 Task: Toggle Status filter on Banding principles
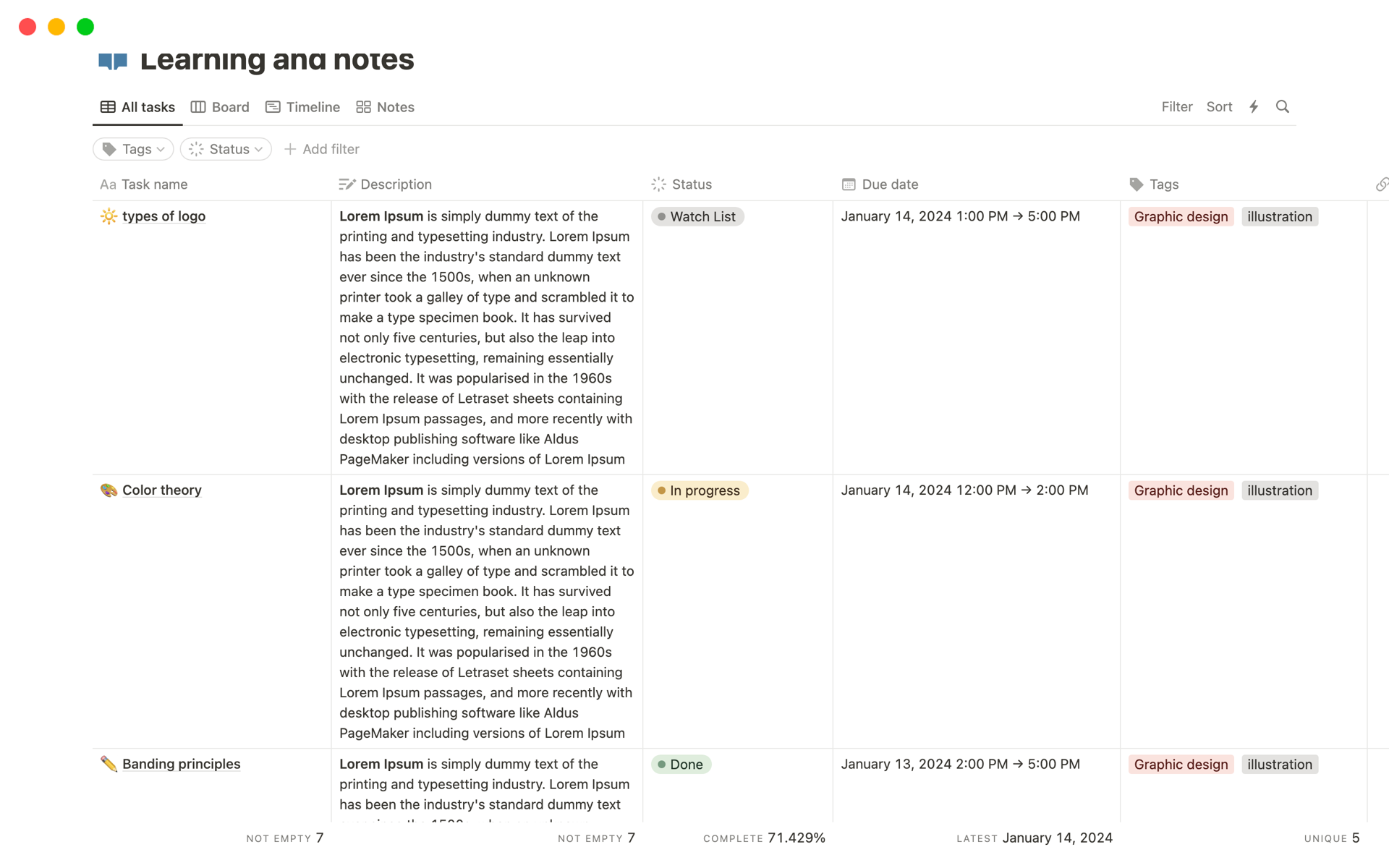(683, 764)
